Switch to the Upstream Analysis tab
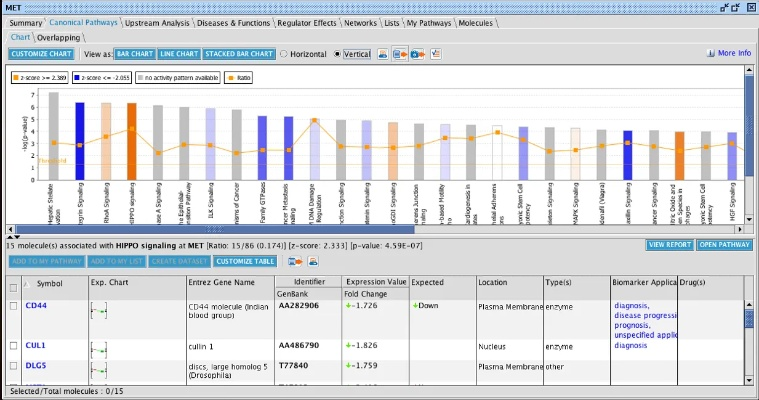Screen dimensions: 759x400 pos(155,22)
